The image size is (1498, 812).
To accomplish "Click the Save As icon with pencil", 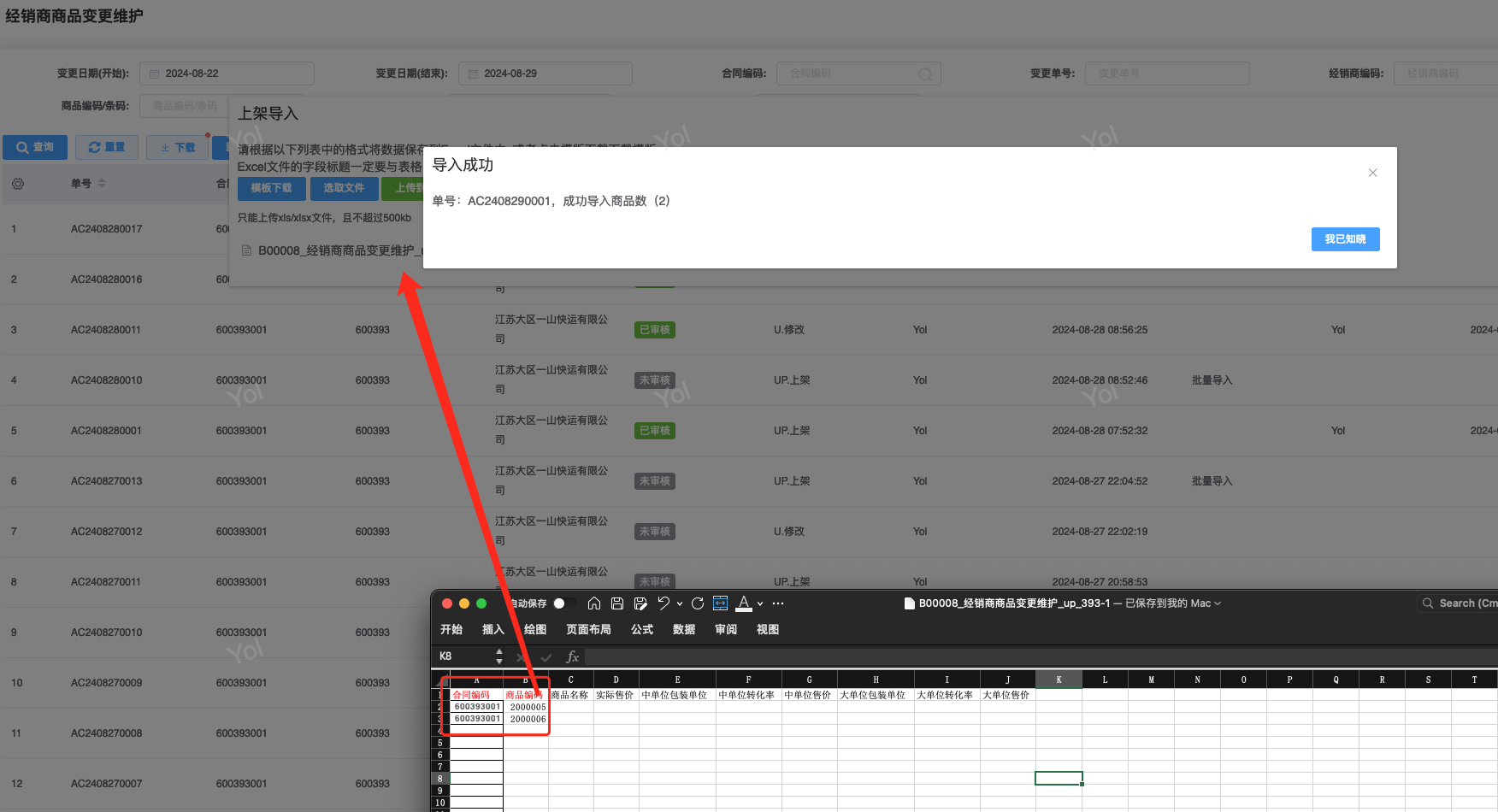I will coord(640,603).
